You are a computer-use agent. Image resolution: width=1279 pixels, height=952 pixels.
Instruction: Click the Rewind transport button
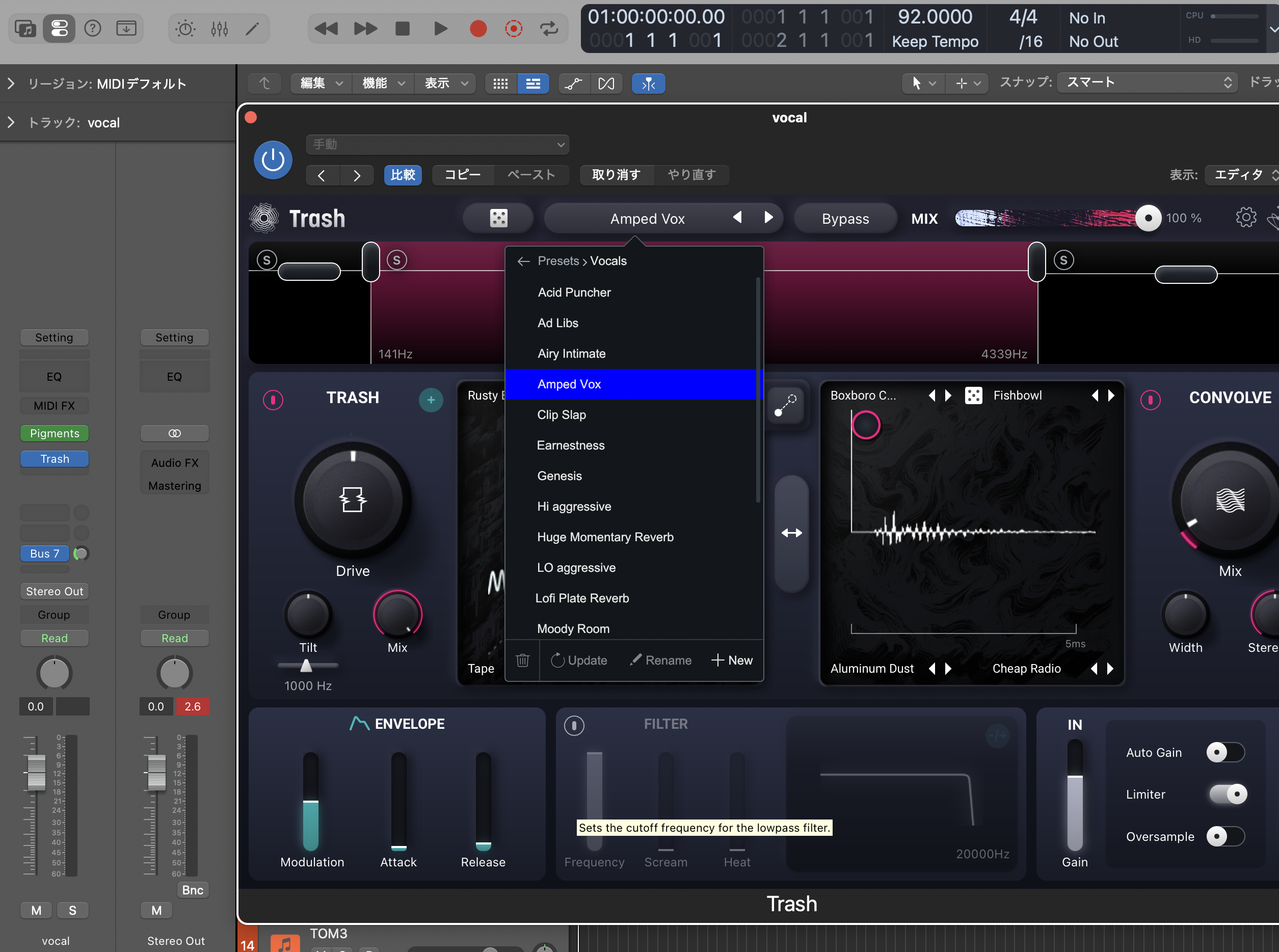tap(326, 28)
